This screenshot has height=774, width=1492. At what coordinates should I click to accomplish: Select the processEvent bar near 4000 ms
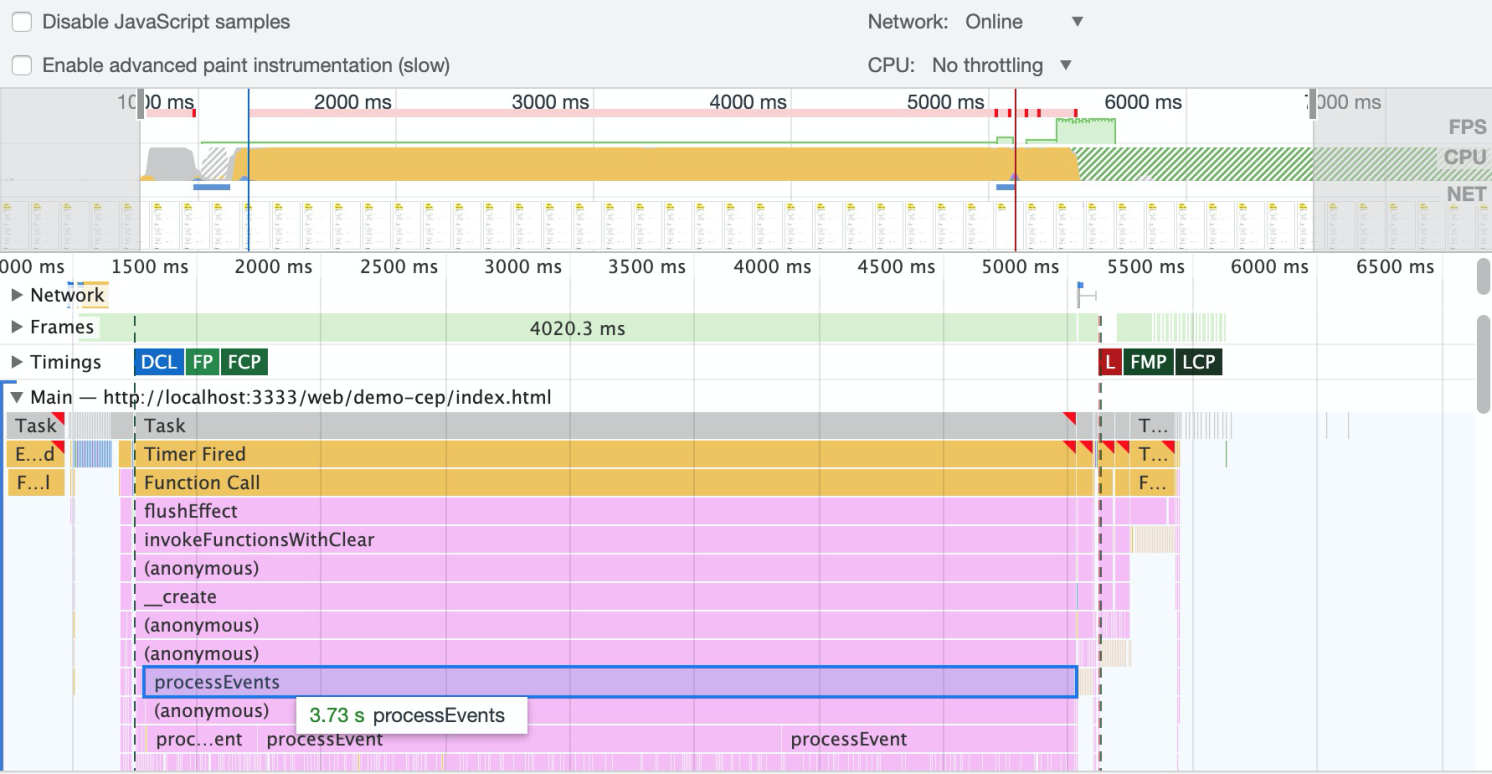[x=929, y=740]
